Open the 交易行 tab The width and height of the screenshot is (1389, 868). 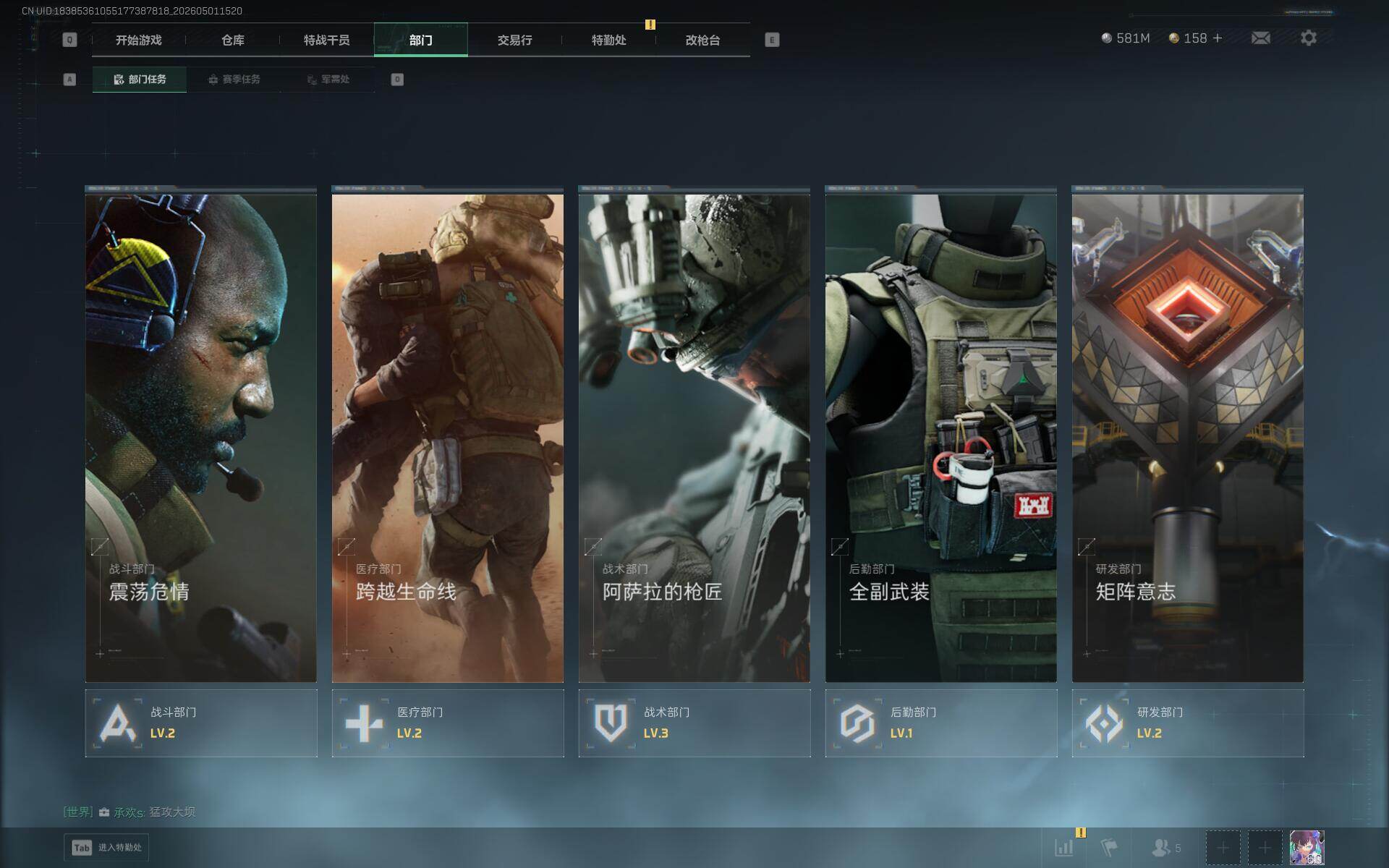[515, 40]
